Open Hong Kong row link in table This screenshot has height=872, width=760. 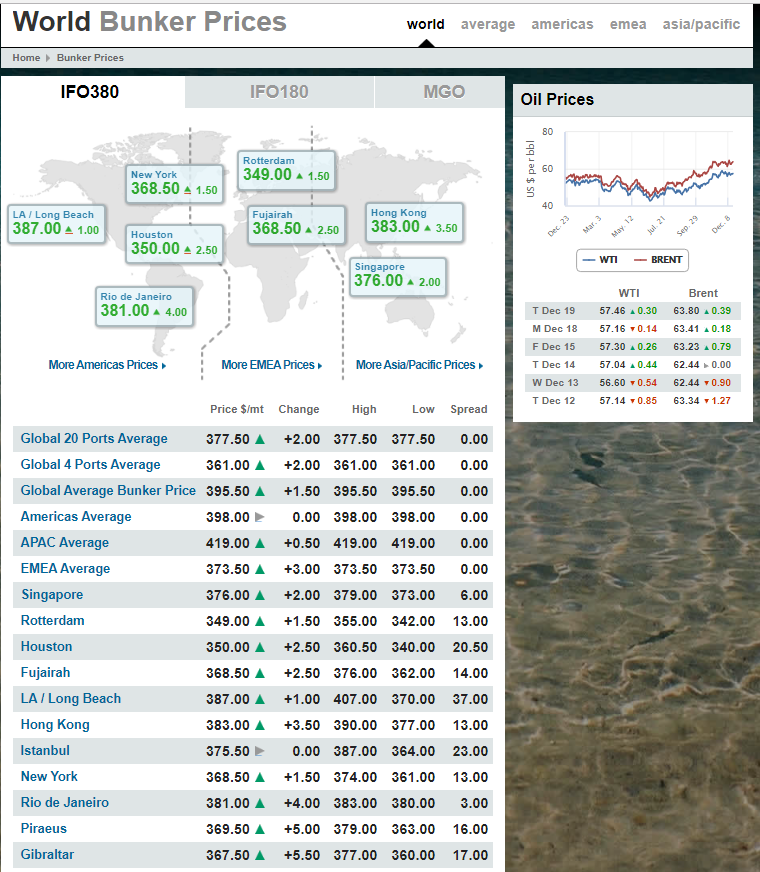pos(55,725)
